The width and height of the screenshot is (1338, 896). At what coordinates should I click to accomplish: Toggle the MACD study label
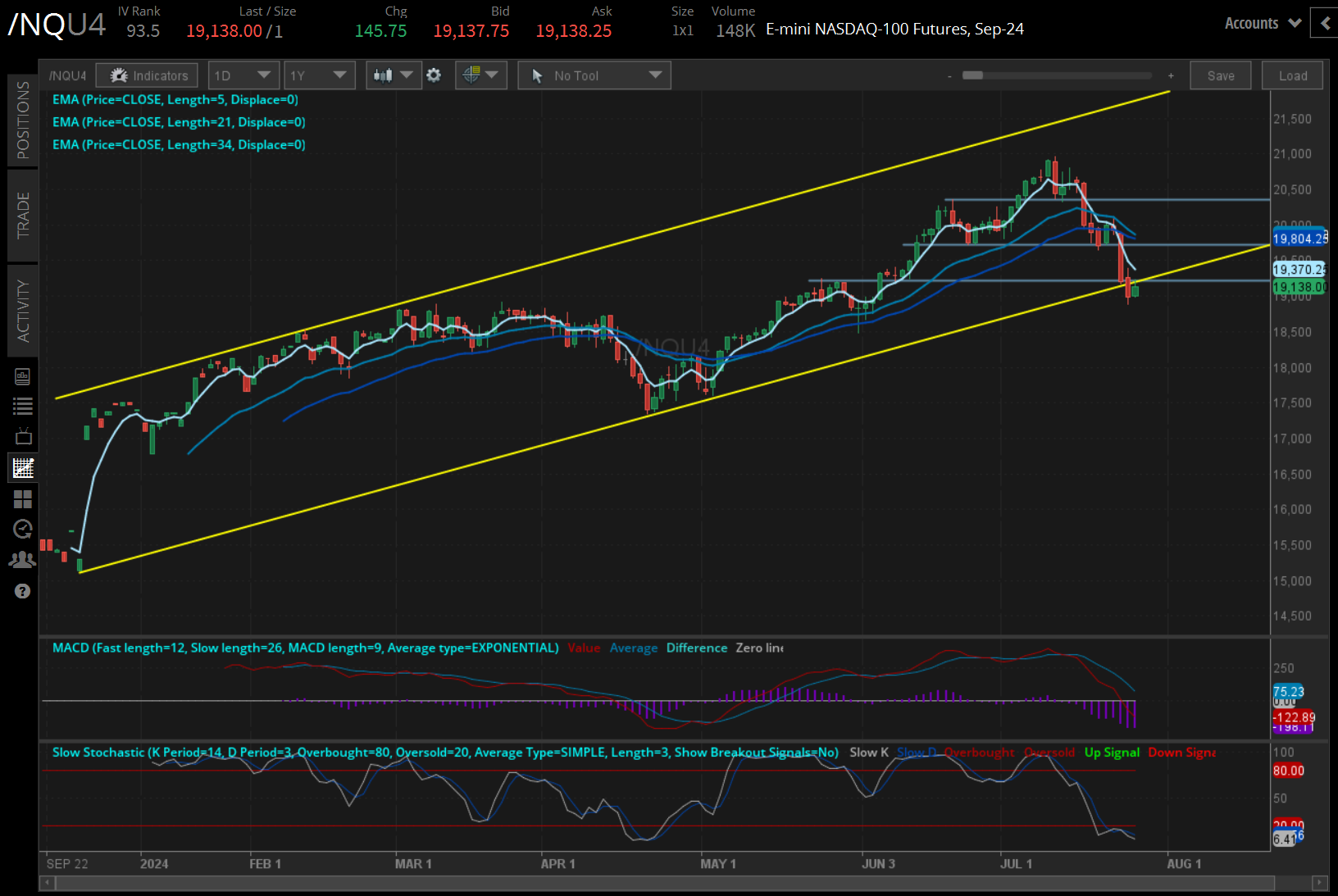point(305,648)
